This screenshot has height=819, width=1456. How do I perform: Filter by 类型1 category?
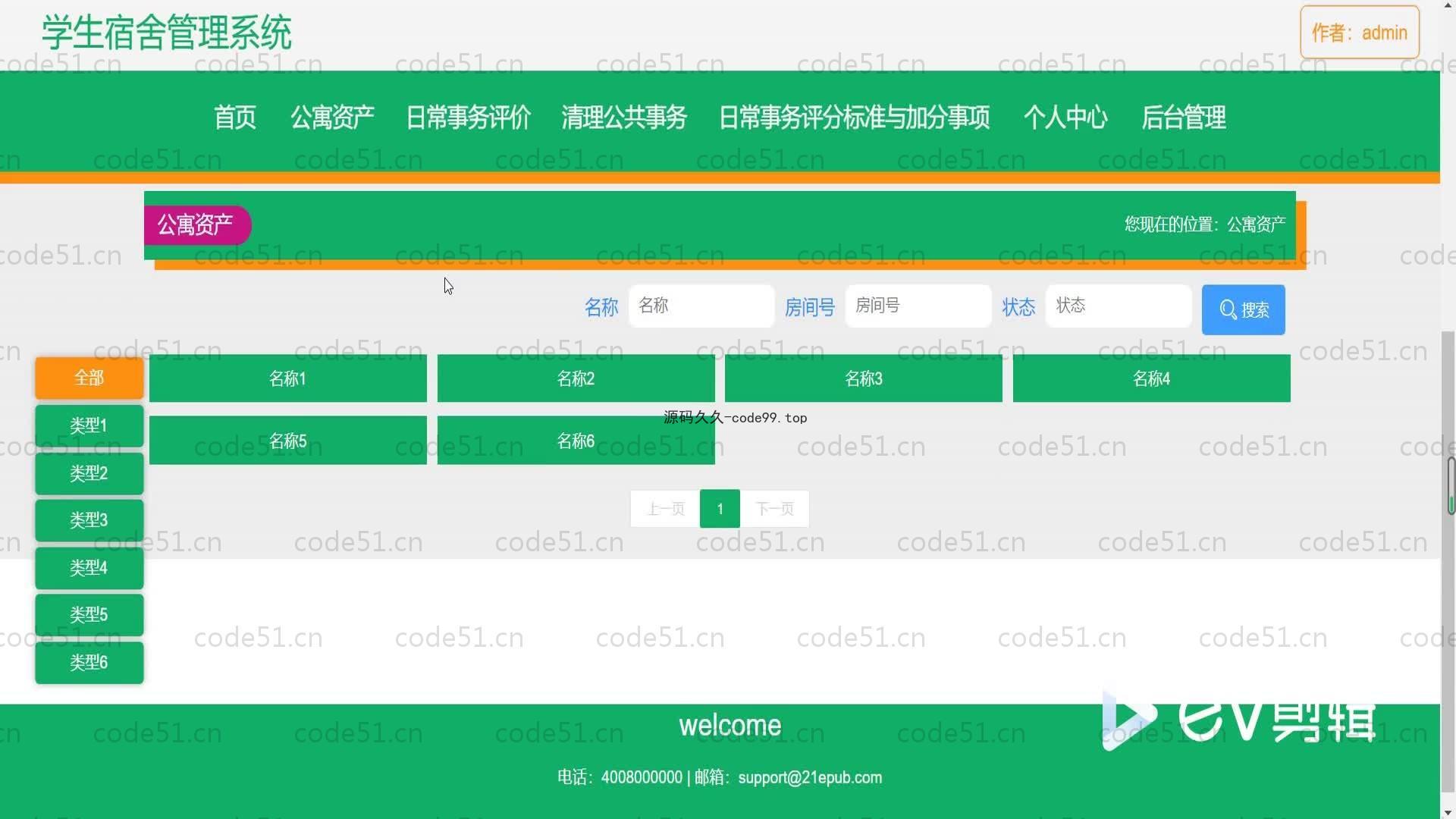(x=89, y=425)
